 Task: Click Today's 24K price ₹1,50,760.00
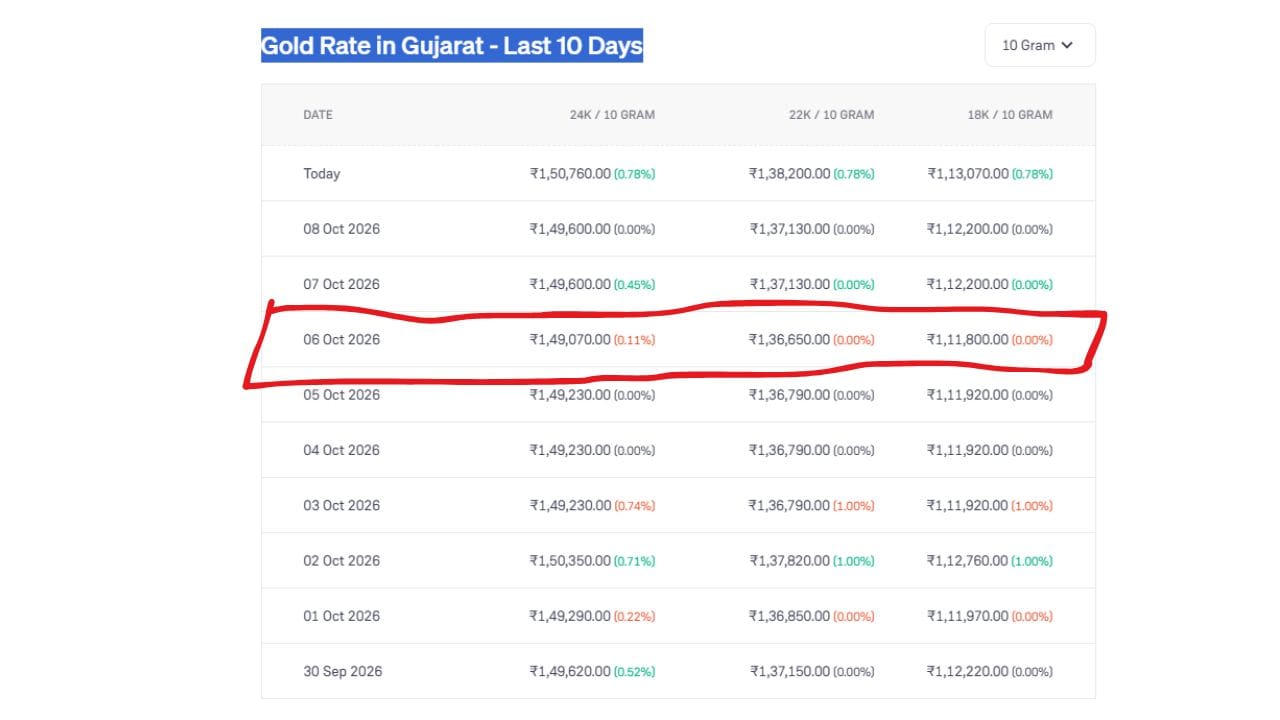click(570, 174)
